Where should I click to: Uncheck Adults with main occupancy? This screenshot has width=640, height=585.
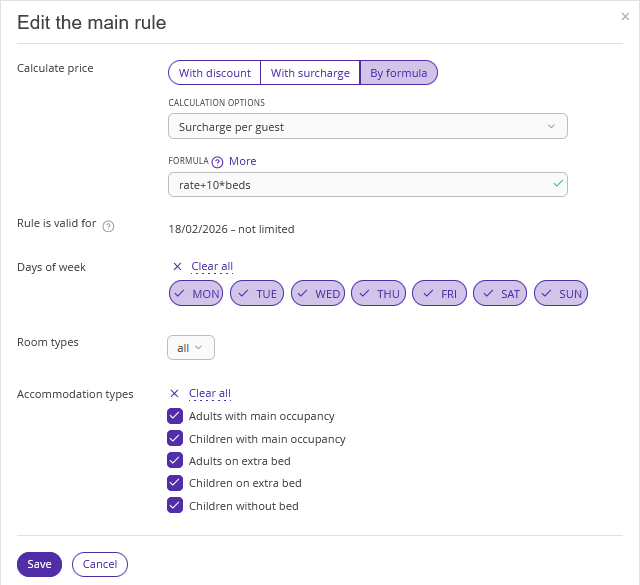coord(175,416)
